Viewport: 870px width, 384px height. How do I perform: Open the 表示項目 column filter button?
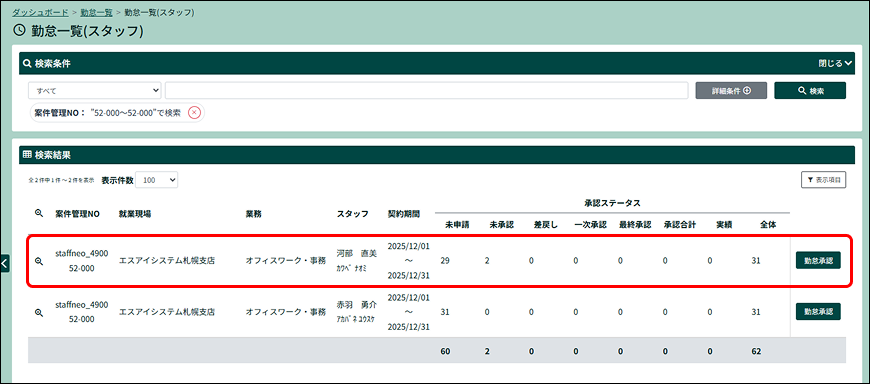(x=823, y=180)
